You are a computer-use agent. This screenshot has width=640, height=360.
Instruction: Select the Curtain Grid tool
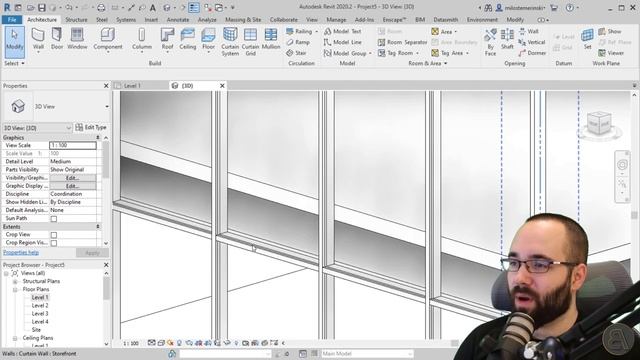tap(251, 42)
